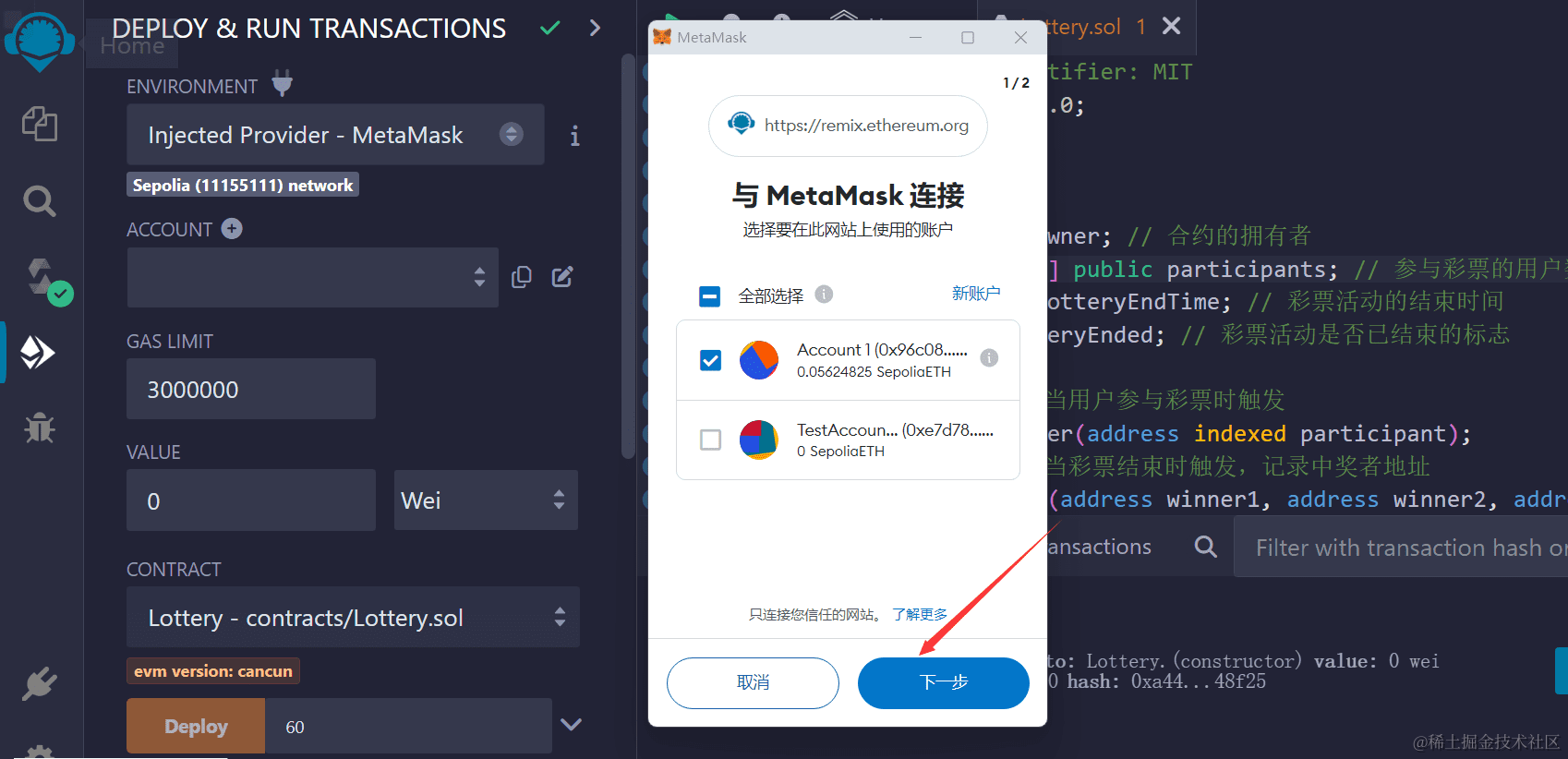Click the 新账户 new account link

tap(976, 294)
